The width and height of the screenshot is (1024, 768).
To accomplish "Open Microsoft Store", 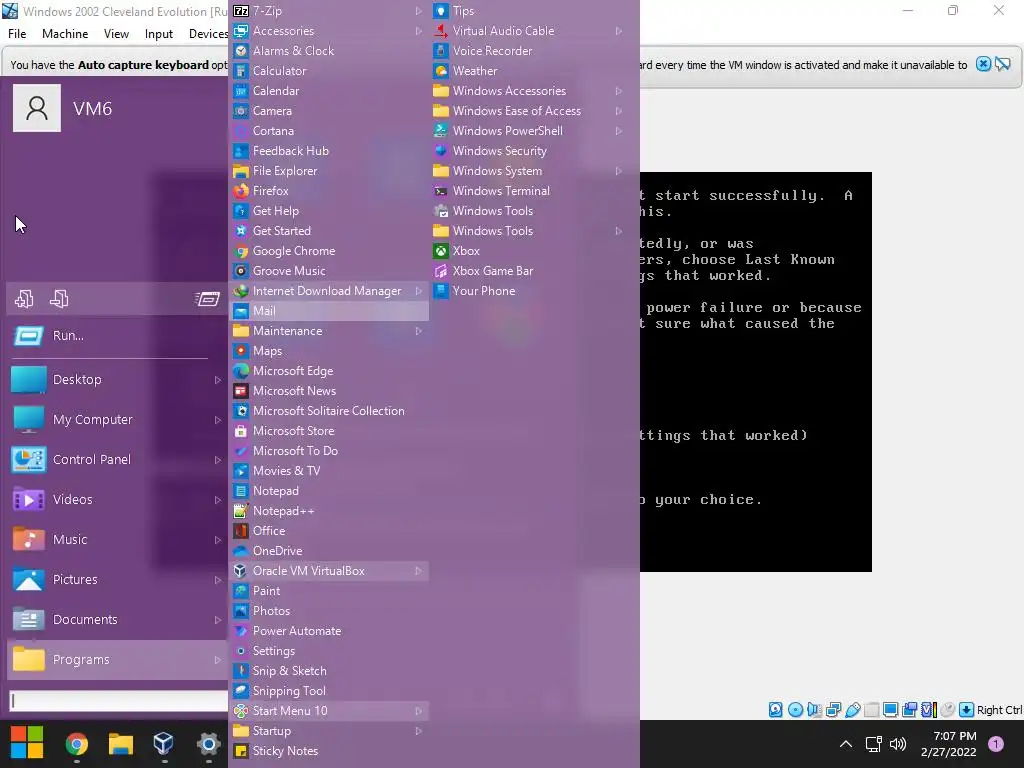I will point(328,430).
